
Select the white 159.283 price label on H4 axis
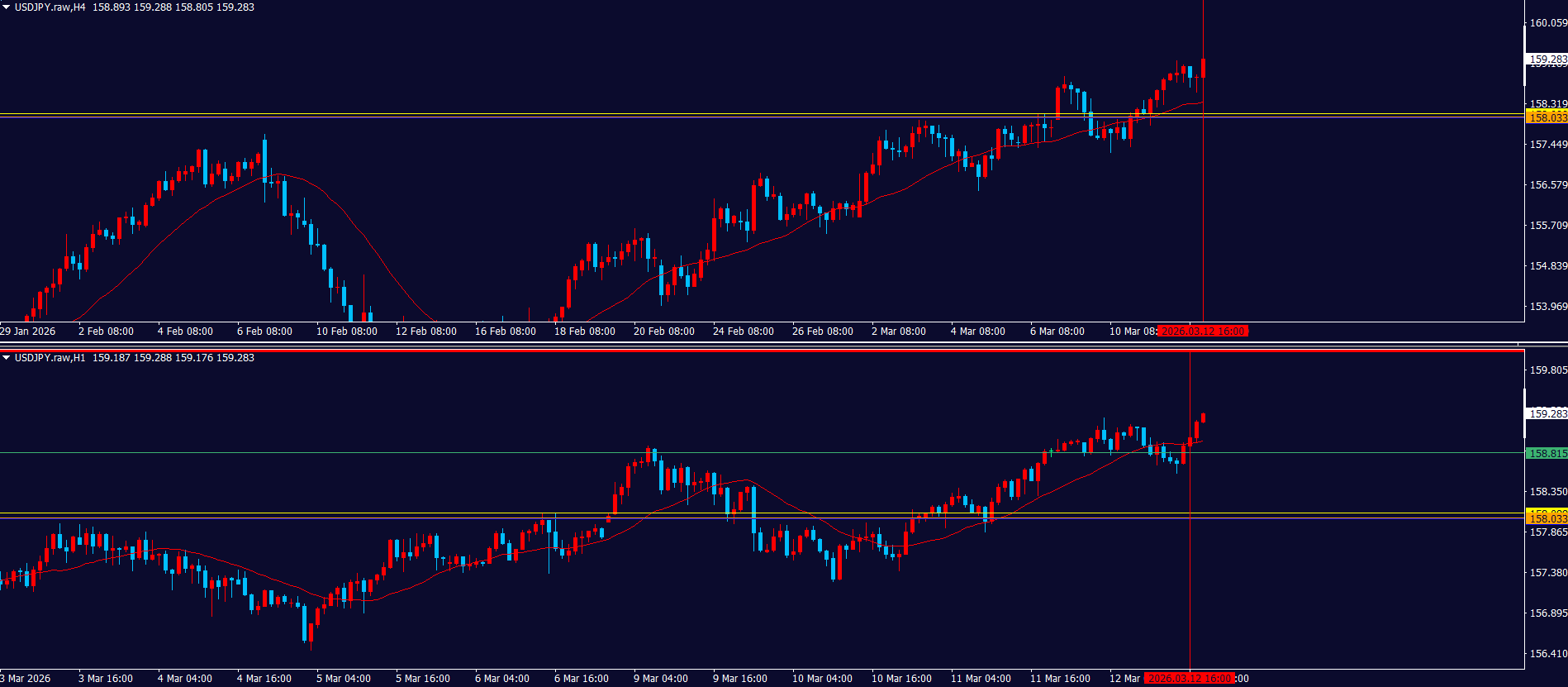click(x=1547, y=60)
